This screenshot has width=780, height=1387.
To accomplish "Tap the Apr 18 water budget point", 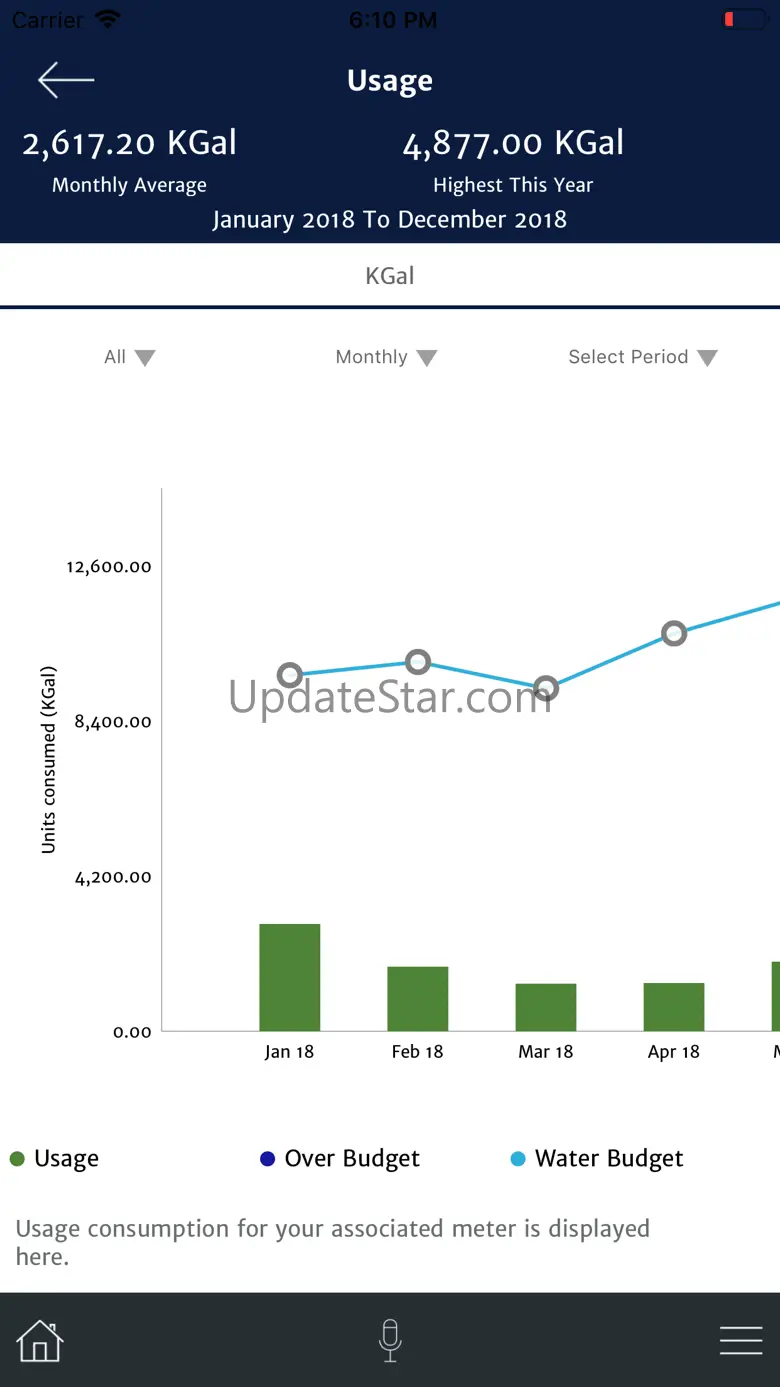I will pos(674,633).
